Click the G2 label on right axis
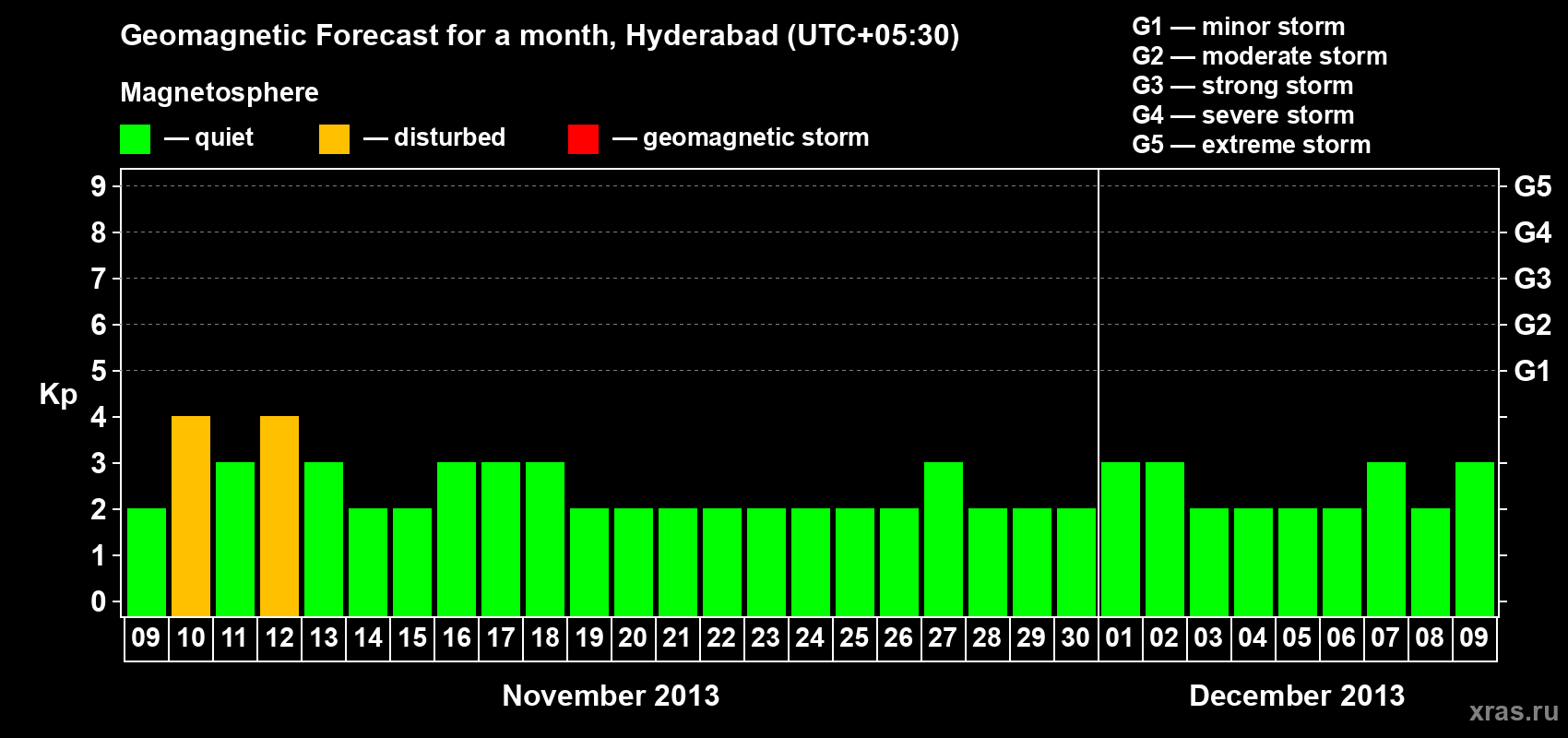Viewport: 1568px width, 738px height. [x=1533, y=325]
